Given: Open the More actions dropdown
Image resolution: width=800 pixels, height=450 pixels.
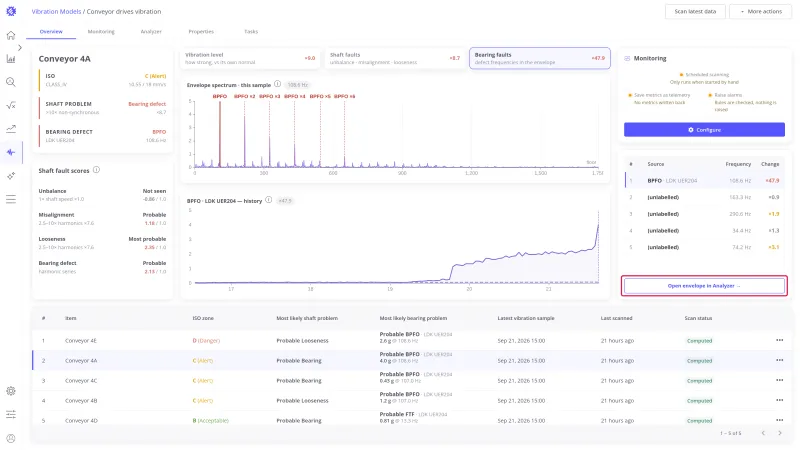Looking at the screenshot, I should pos(761,11).
